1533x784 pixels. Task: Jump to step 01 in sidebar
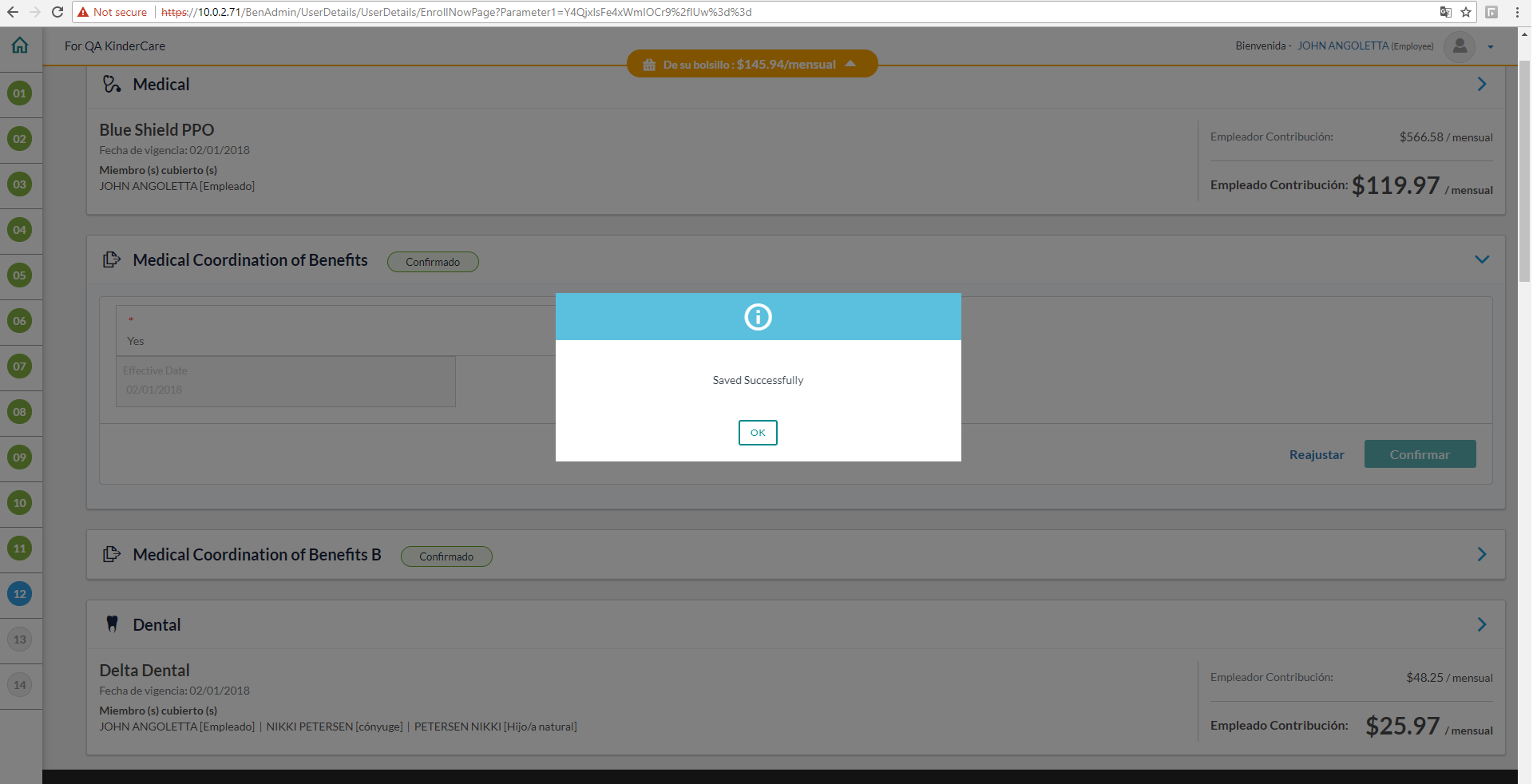[x=20, y=93]
